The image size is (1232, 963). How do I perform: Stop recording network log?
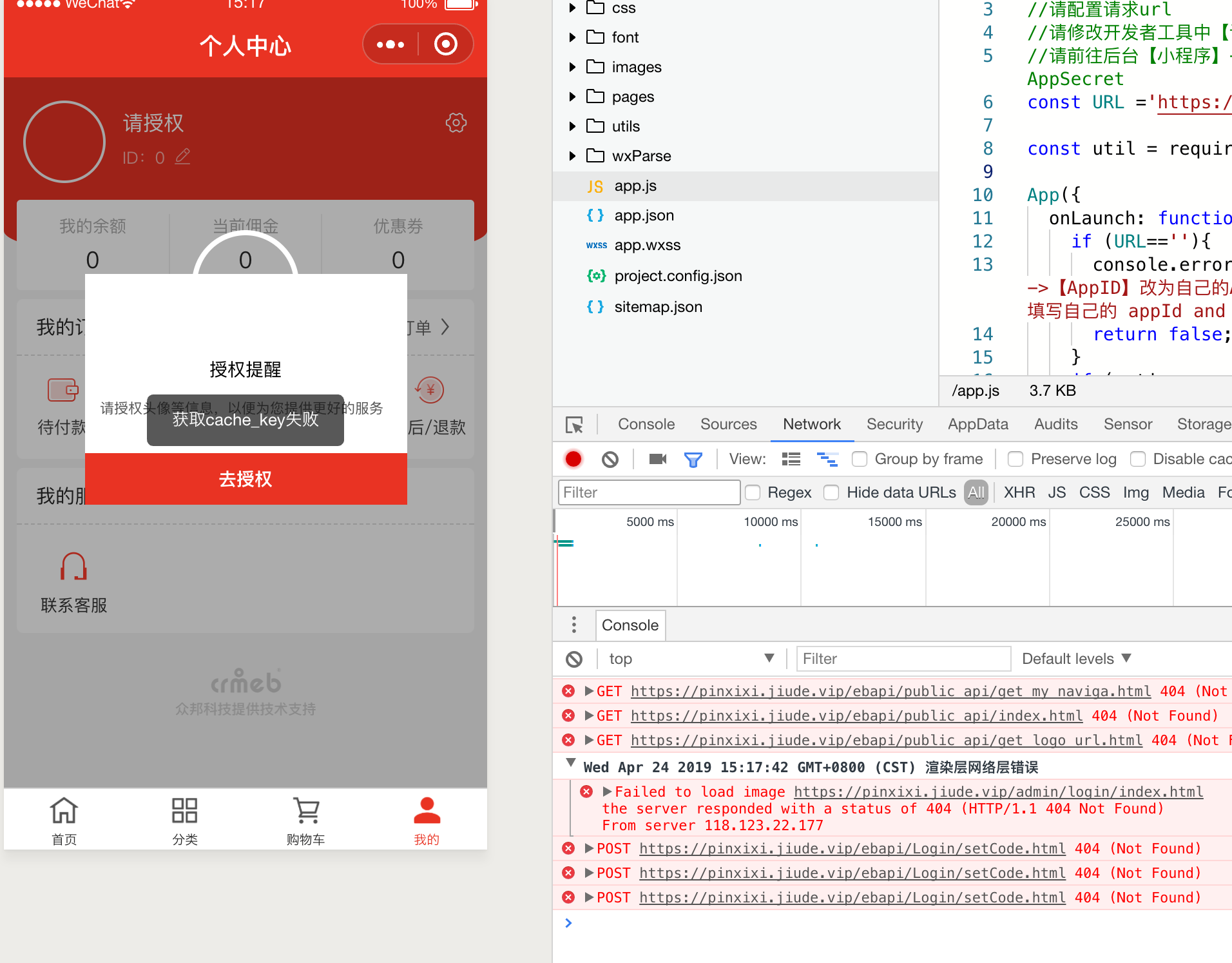point(573,459)
